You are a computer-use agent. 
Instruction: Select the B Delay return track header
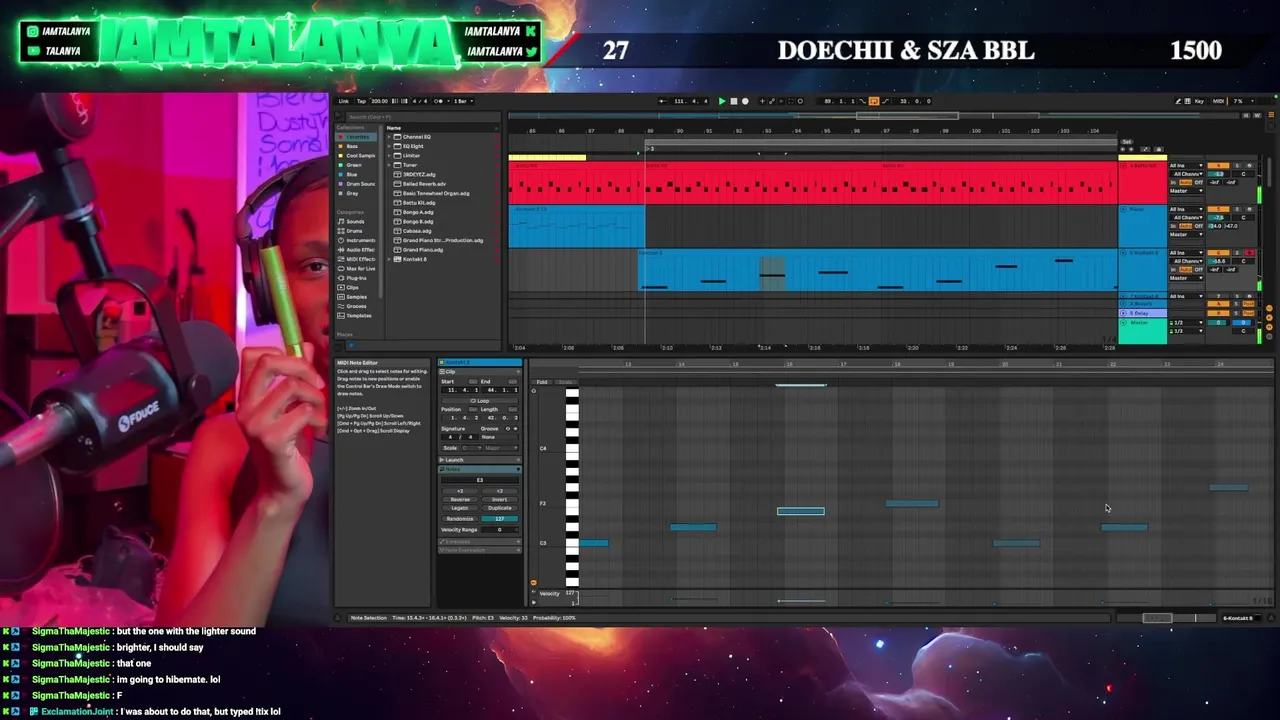(x=1143, y=313)
